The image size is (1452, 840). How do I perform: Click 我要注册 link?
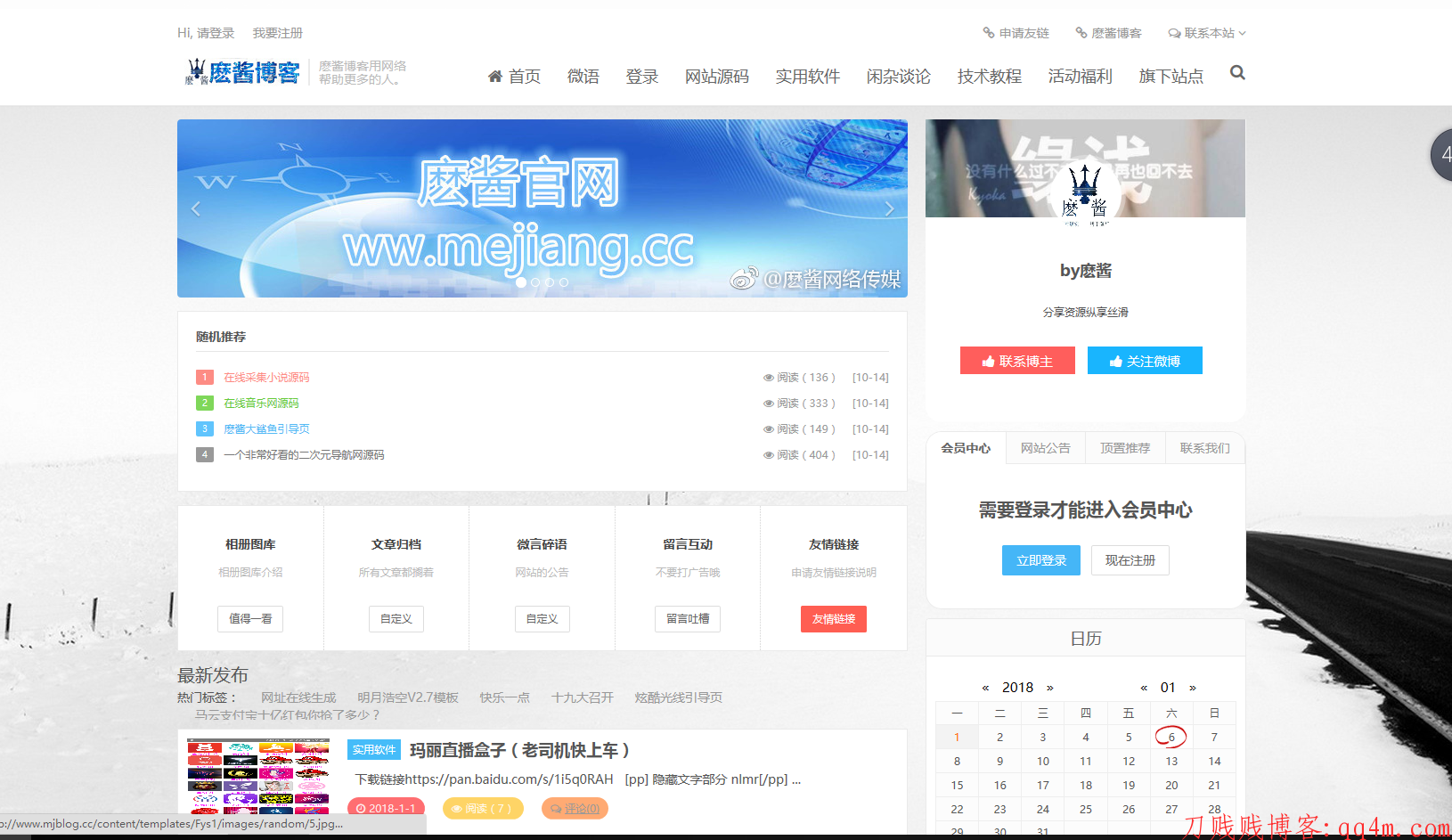click(278, 33)
